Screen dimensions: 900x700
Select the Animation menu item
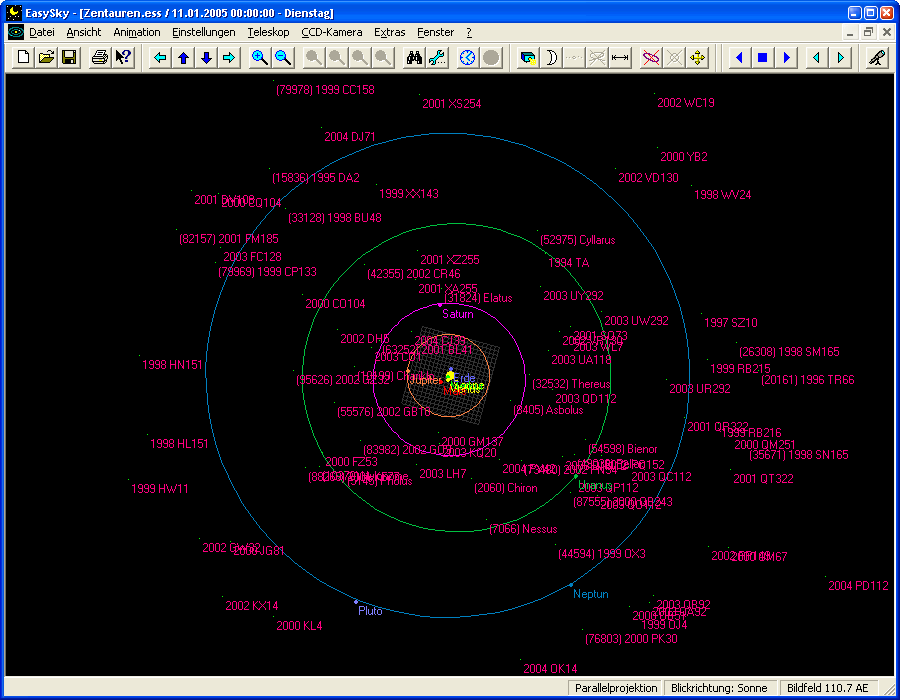[x=137, y=32]
